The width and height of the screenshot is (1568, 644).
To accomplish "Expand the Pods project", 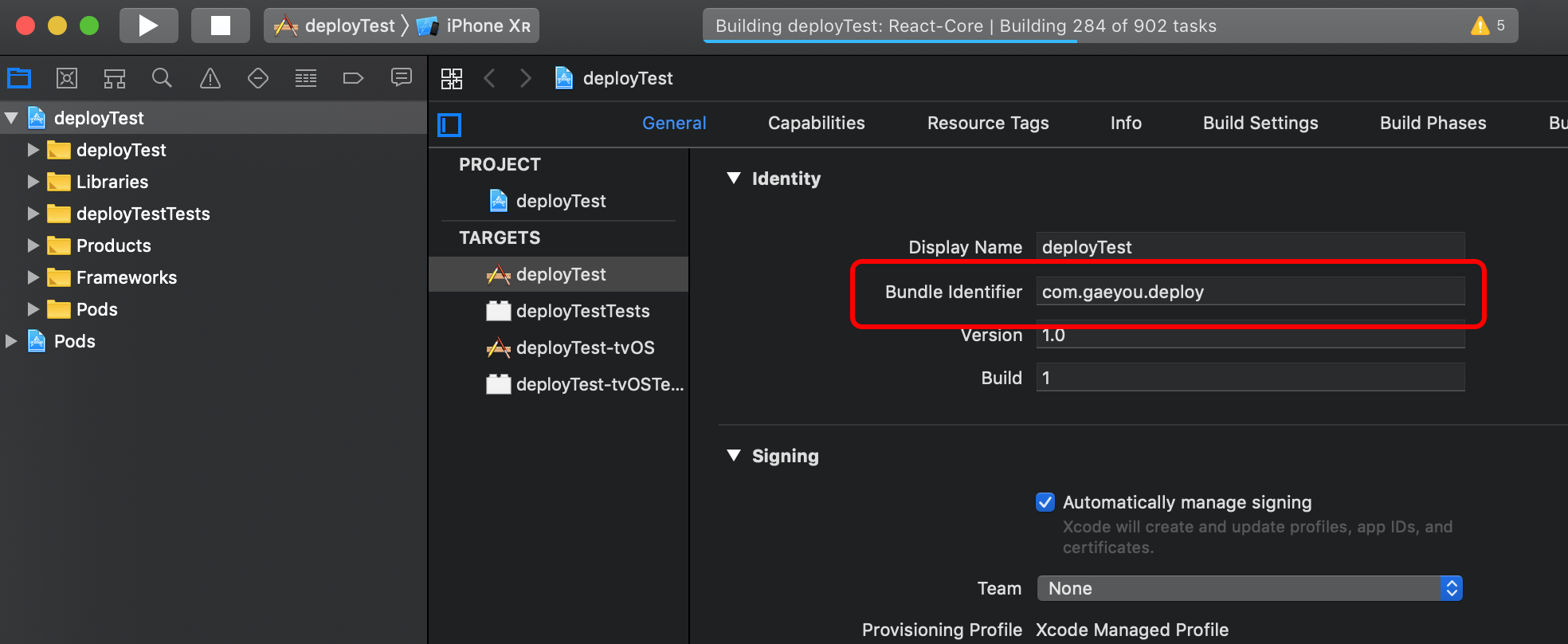I will (x=11, y=341).
